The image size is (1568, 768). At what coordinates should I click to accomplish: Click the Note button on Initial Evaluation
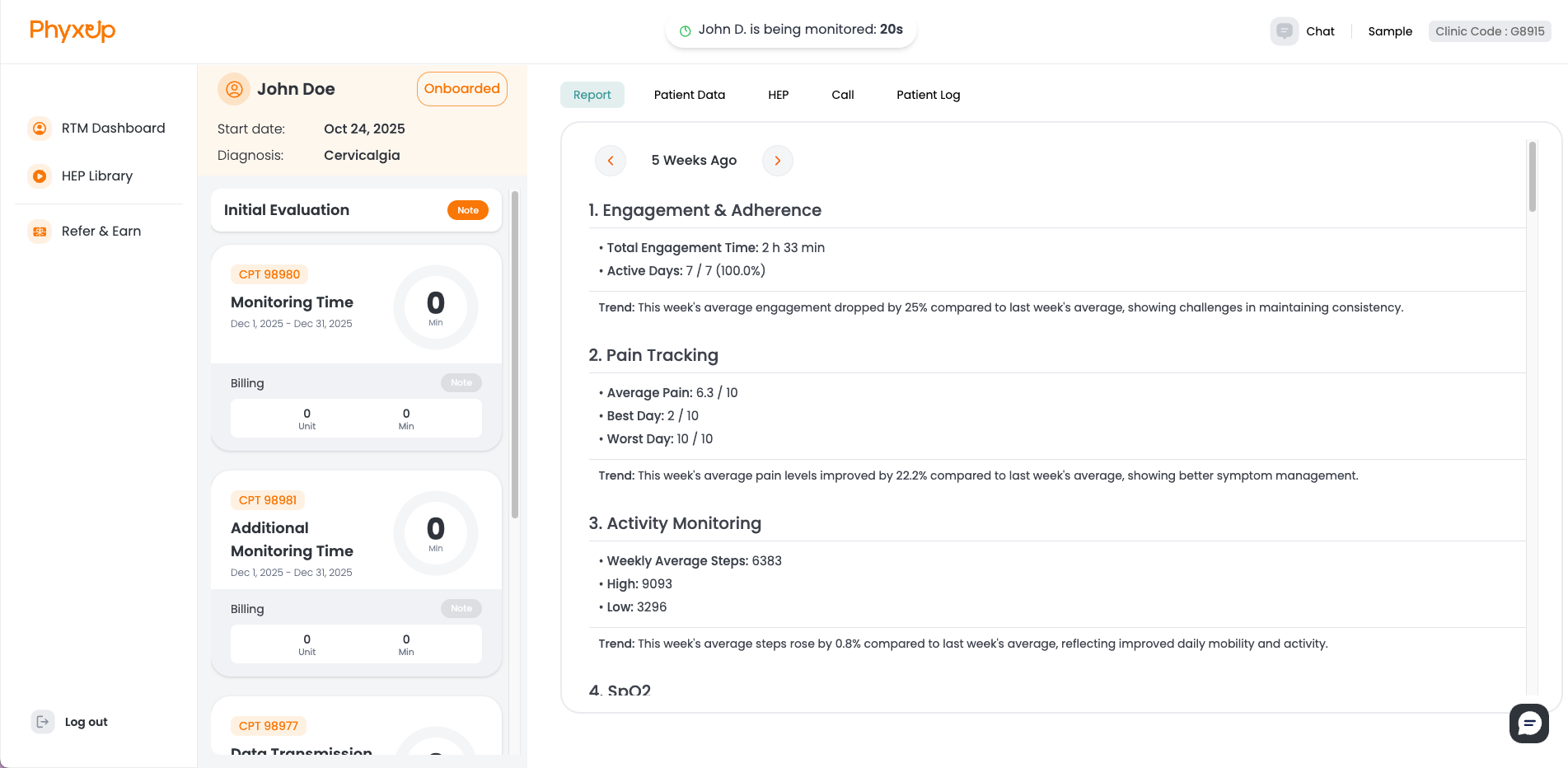coord(467,210)
